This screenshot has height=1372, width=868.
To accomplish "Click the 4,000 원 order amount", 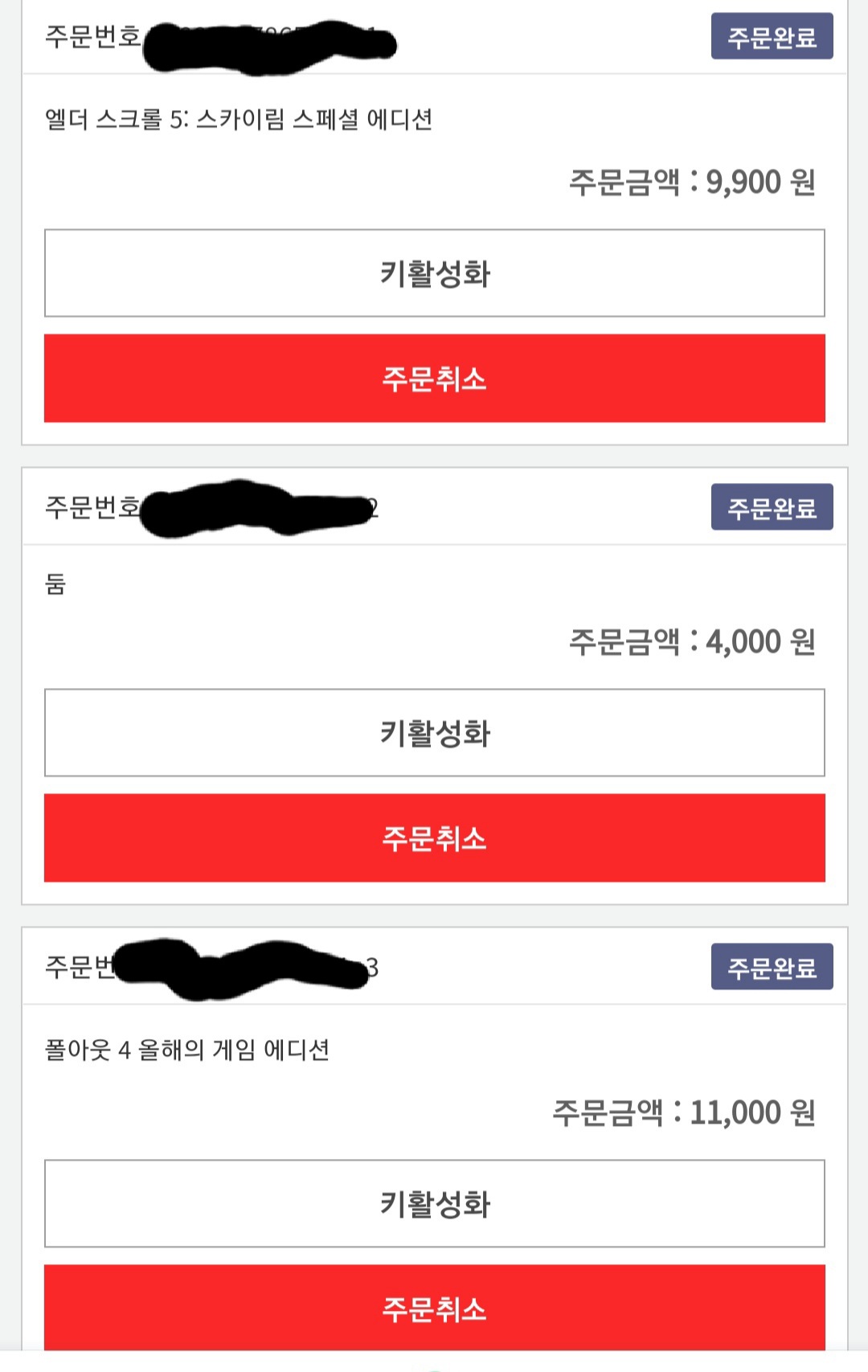I will pyautogui.click(x=760, y=641).
